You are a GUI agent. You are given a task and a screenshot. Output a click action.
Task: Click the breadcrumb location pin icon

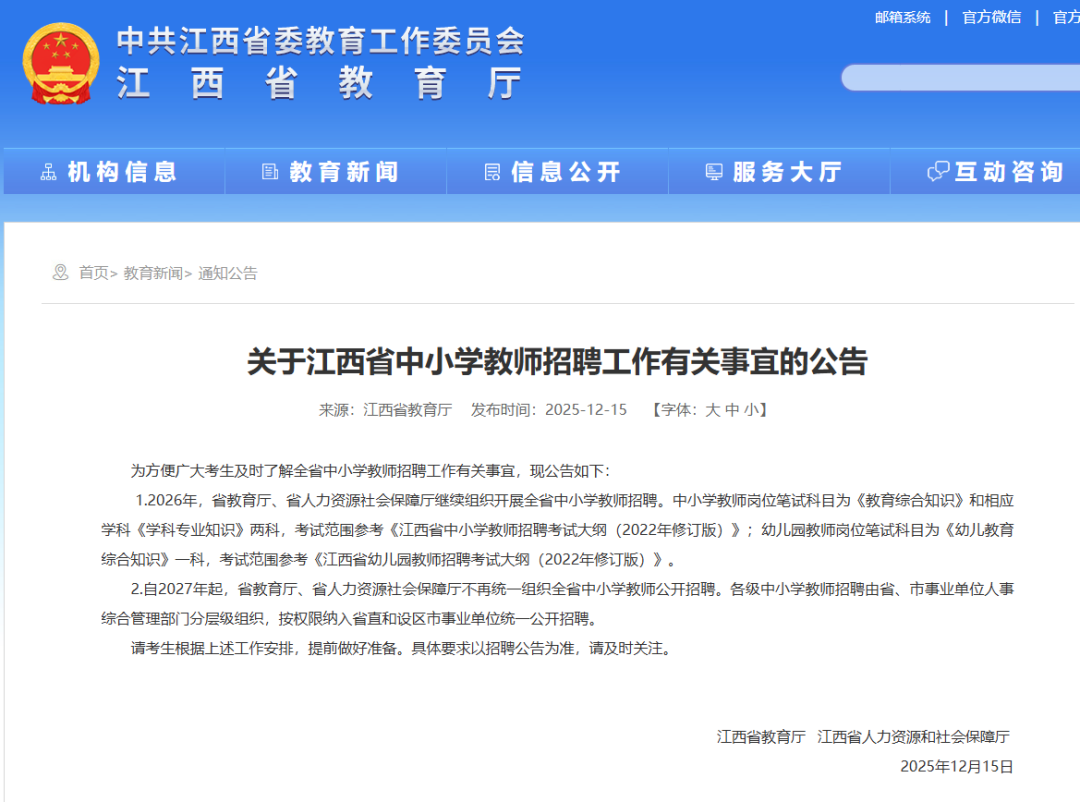tap(61, 272)
